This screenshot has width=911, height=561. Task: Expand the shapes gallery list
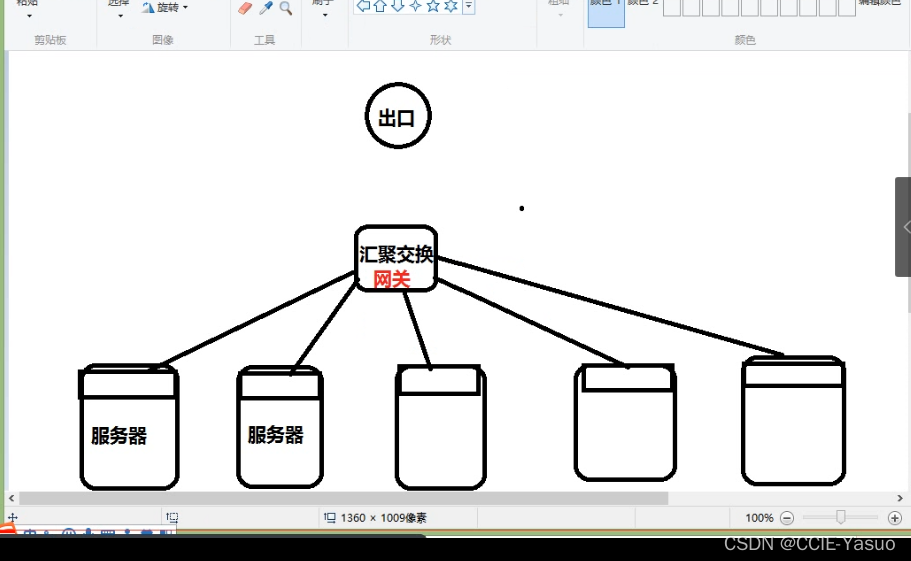tap(468, 6)
